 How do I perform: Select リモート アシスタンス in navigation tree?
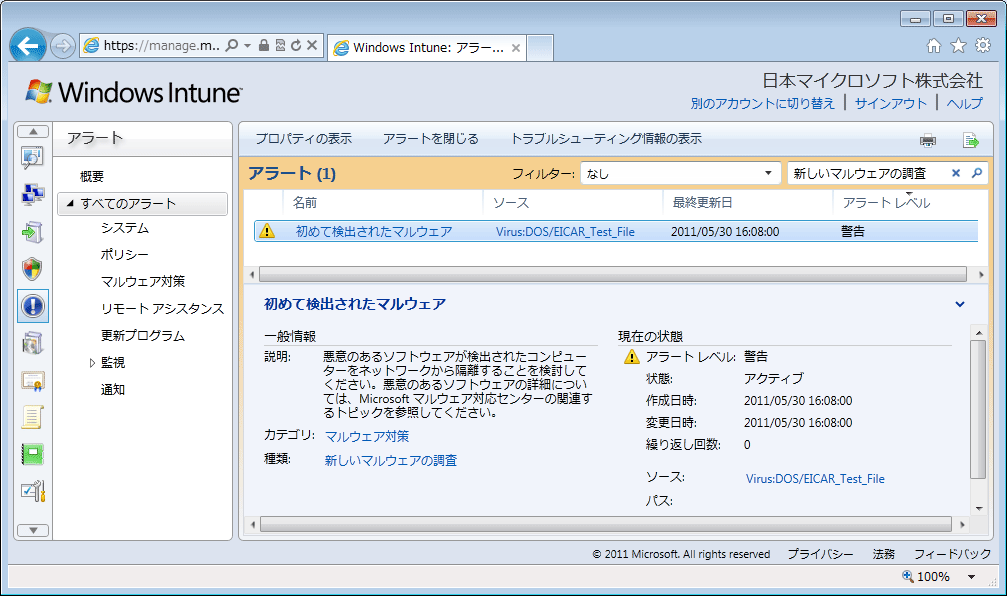[162, 309]
